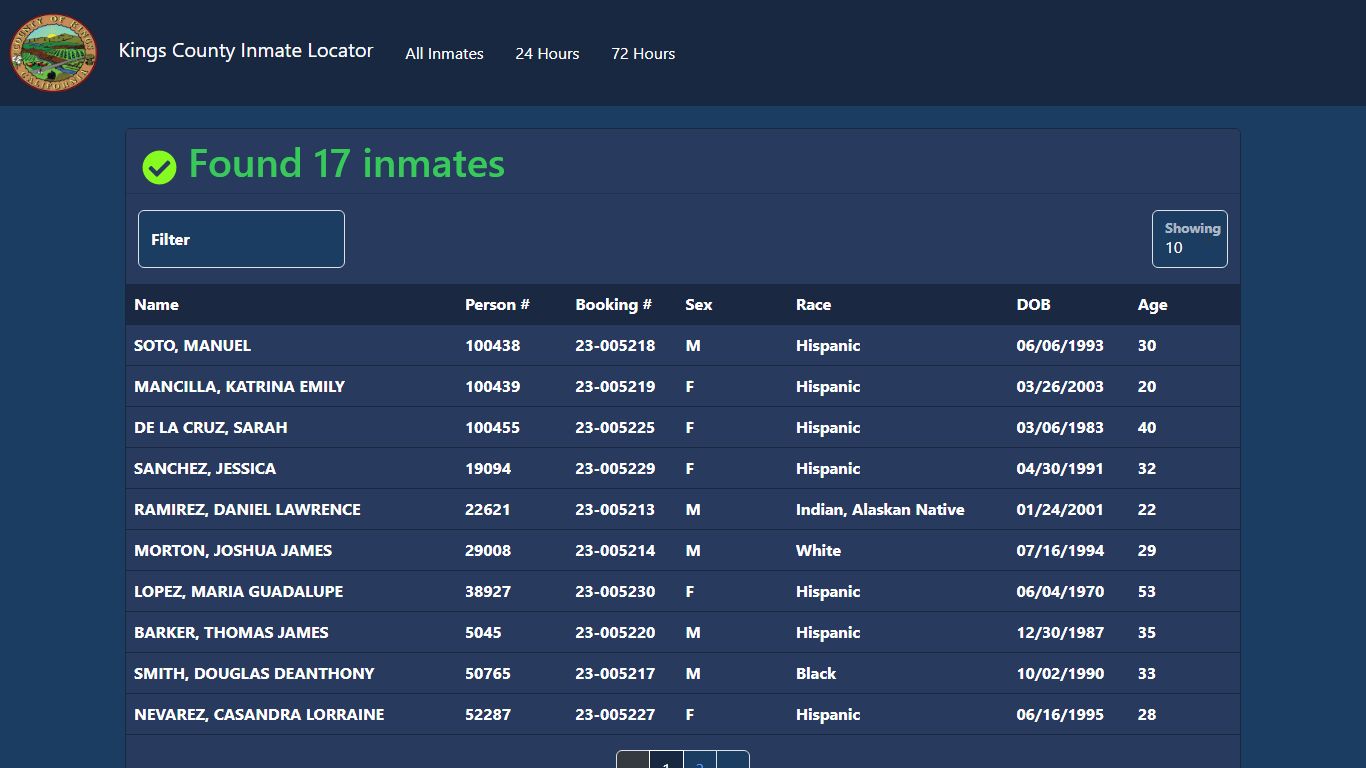Sort by the Race column header
Viewport: 1366px width, 768px height.
click(813, 305)
